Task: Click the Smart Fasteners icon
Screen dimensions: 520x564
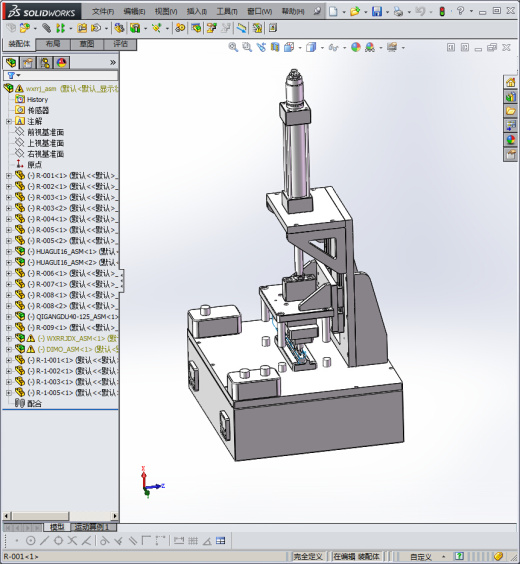Action: (82, 28)
